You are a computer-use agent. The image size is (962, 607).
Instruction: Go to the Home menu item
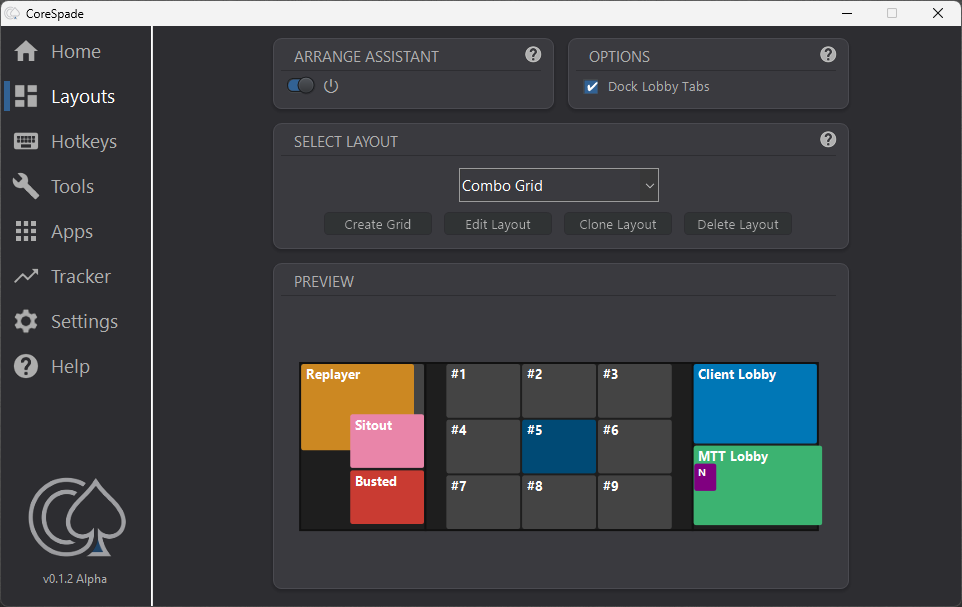tap(76, 52)
